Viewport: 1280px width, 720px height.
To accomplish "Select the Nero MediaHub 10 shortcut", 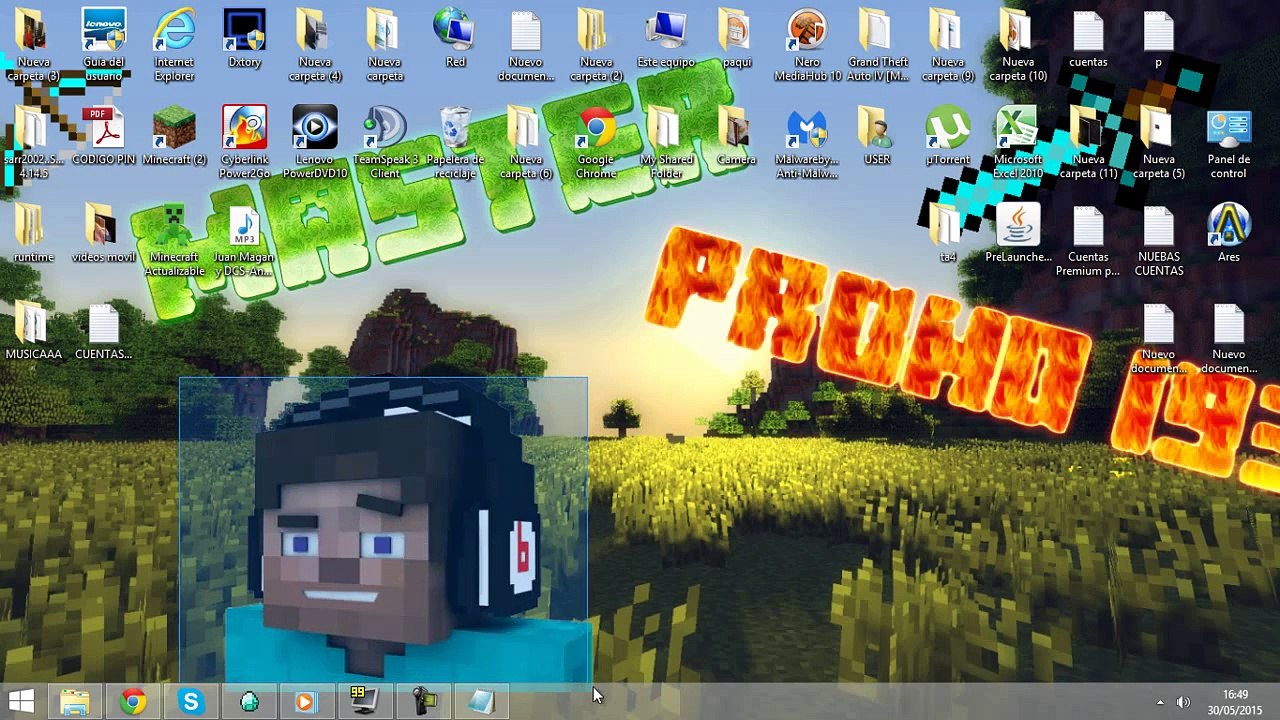I will (807, 45).
